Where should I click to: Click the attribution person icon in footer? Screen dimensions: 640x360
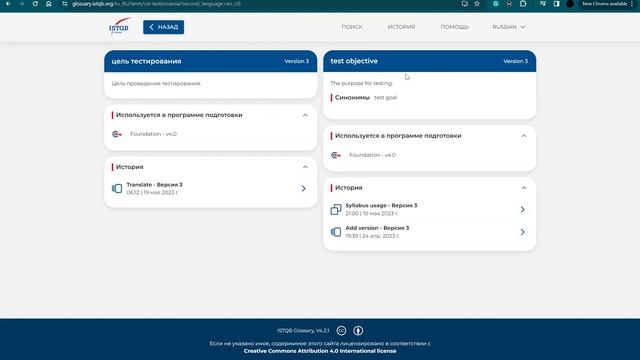(x=358, y=331)
